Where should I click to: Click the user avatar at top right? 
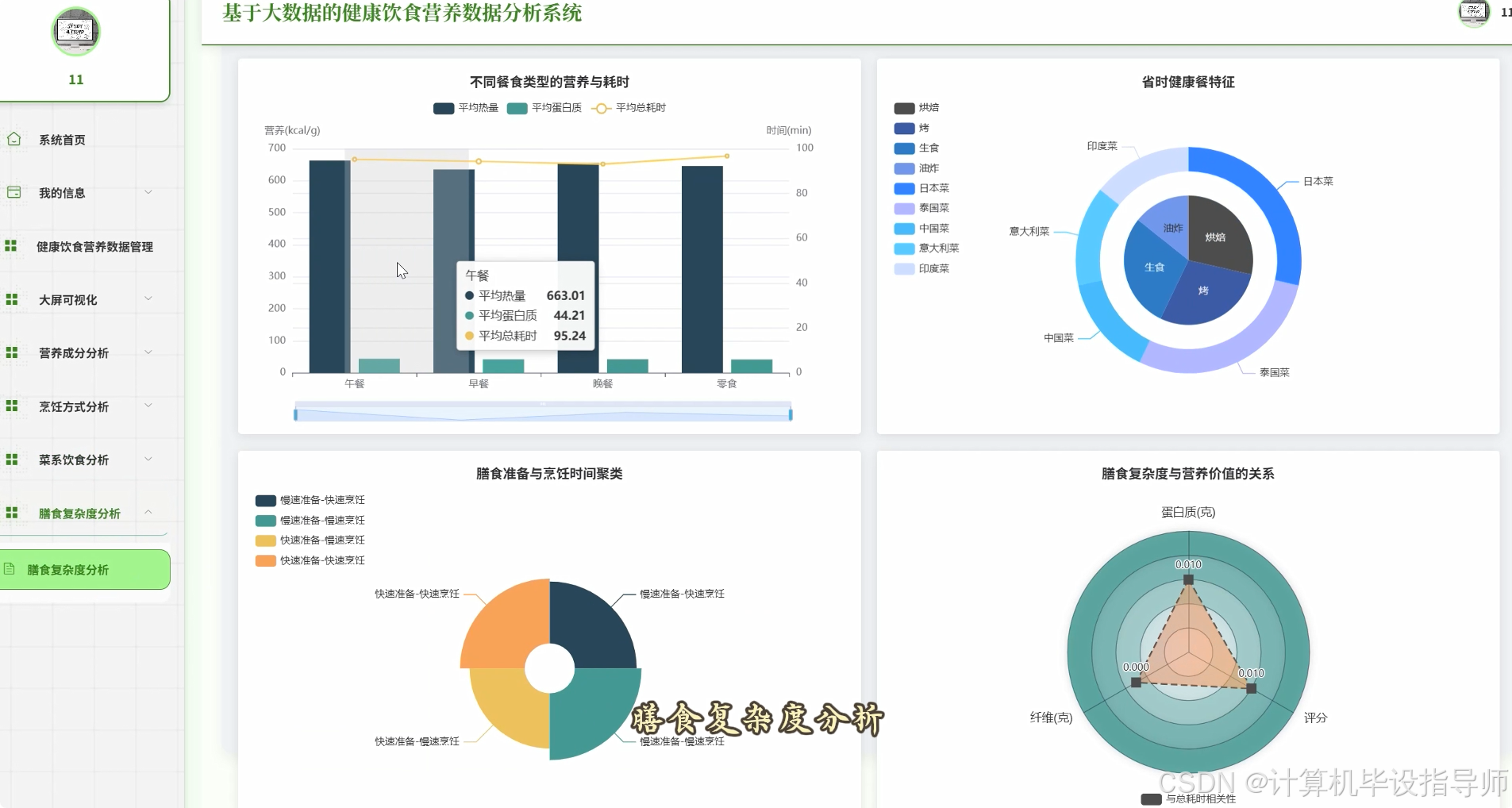(x=1474, y=14)
